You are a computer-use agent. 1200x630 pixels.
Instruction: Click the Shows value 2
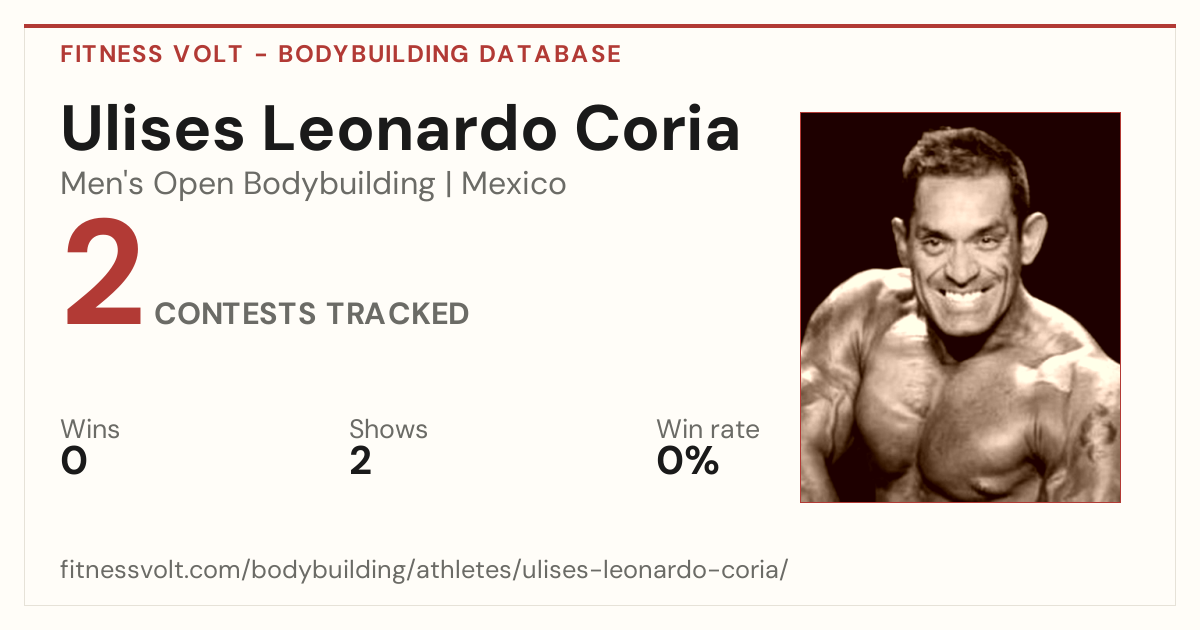(x=361, y=461)
